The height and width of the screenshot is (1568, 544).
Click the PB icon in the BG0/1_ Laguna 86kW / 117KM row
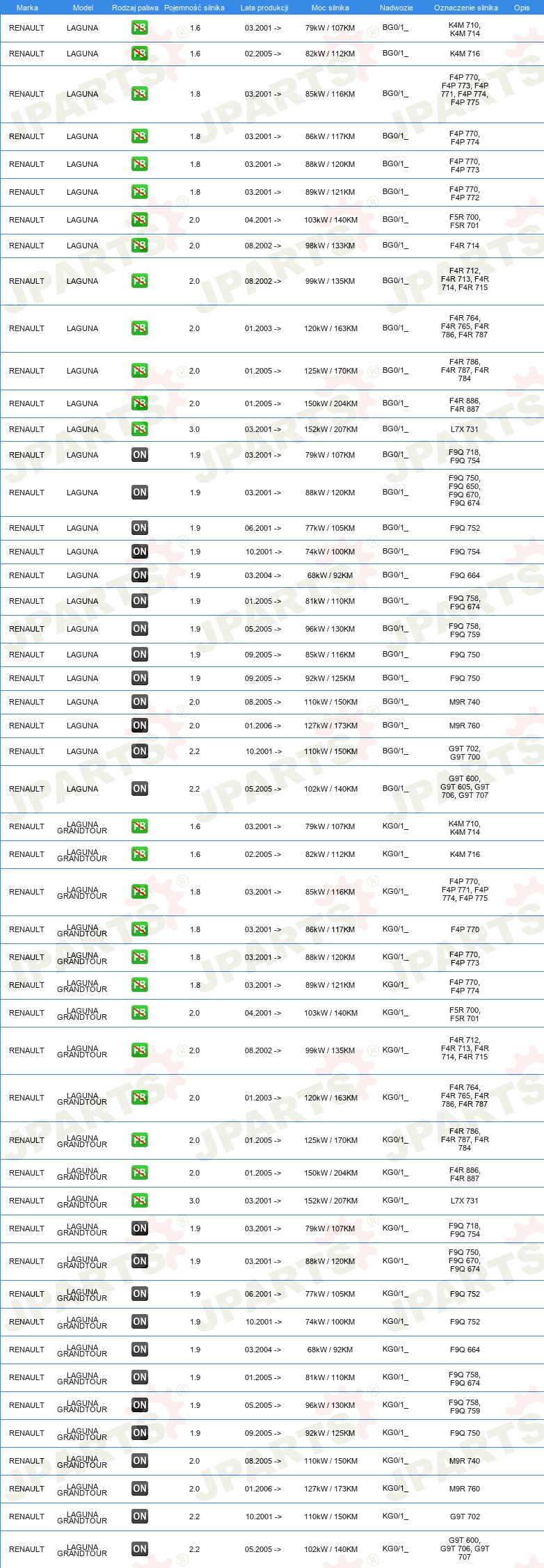tap(139, 136)
